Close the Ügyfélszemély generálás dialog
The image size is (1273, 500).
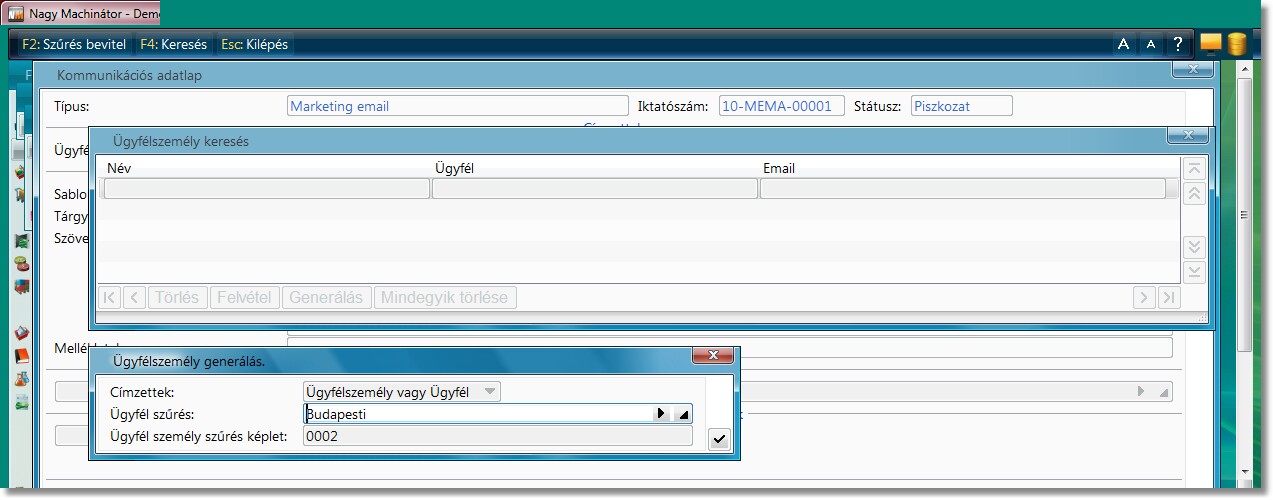(x=714, y=355)
